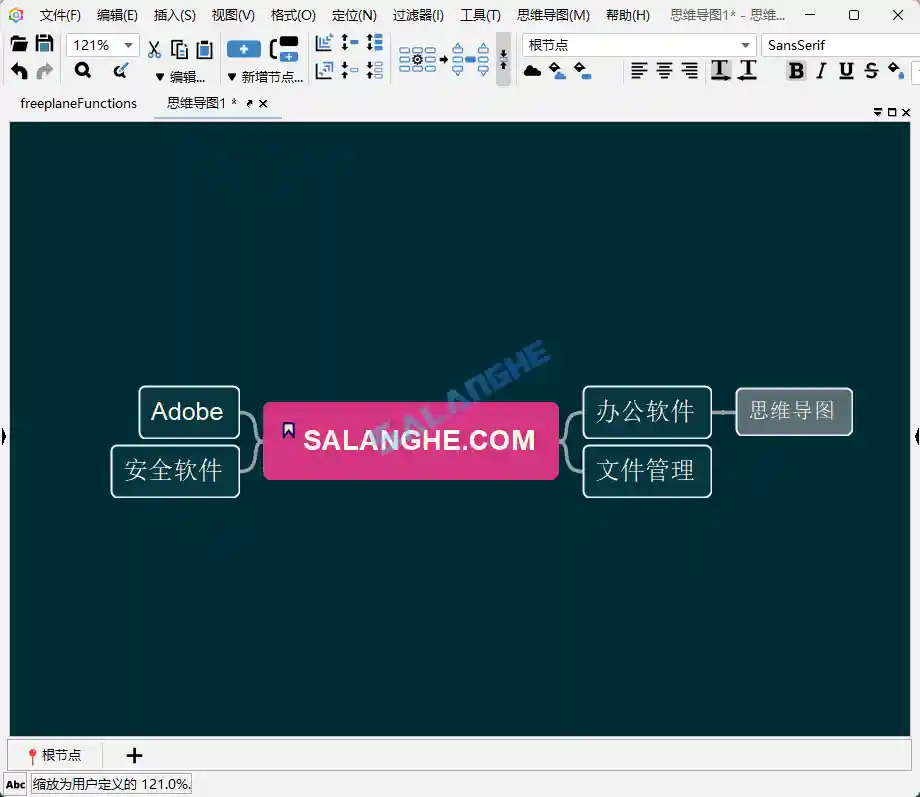Open the zoom percentage dropdown
This screenshot has height=797, width=920.
(x=130, y=44)
